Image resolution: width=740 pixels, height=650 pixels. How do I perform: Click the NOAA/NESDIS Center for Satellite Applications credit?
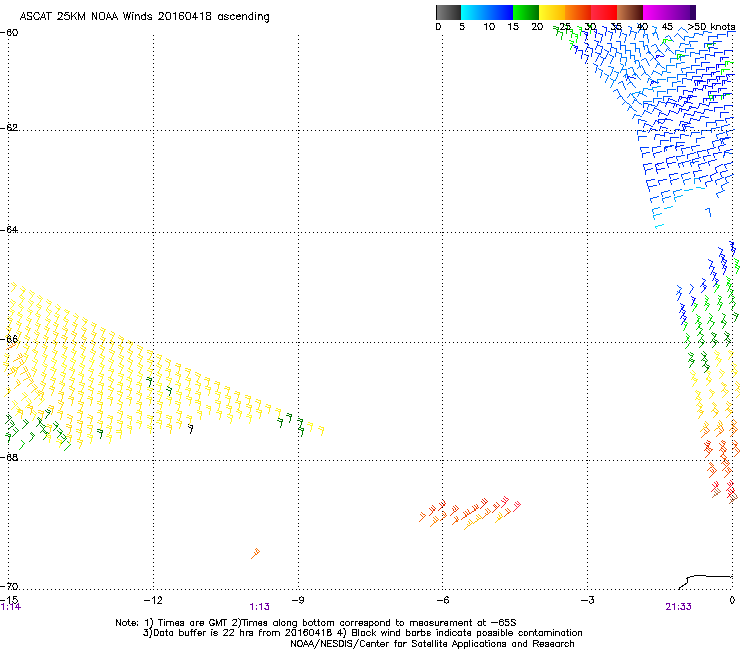pos(432,644)
